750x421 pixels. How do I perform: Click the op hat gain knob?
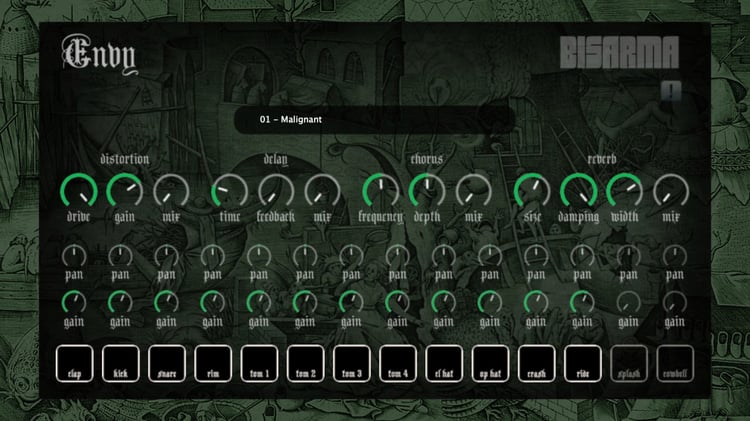pyautogui.click(x=490, y=303)
